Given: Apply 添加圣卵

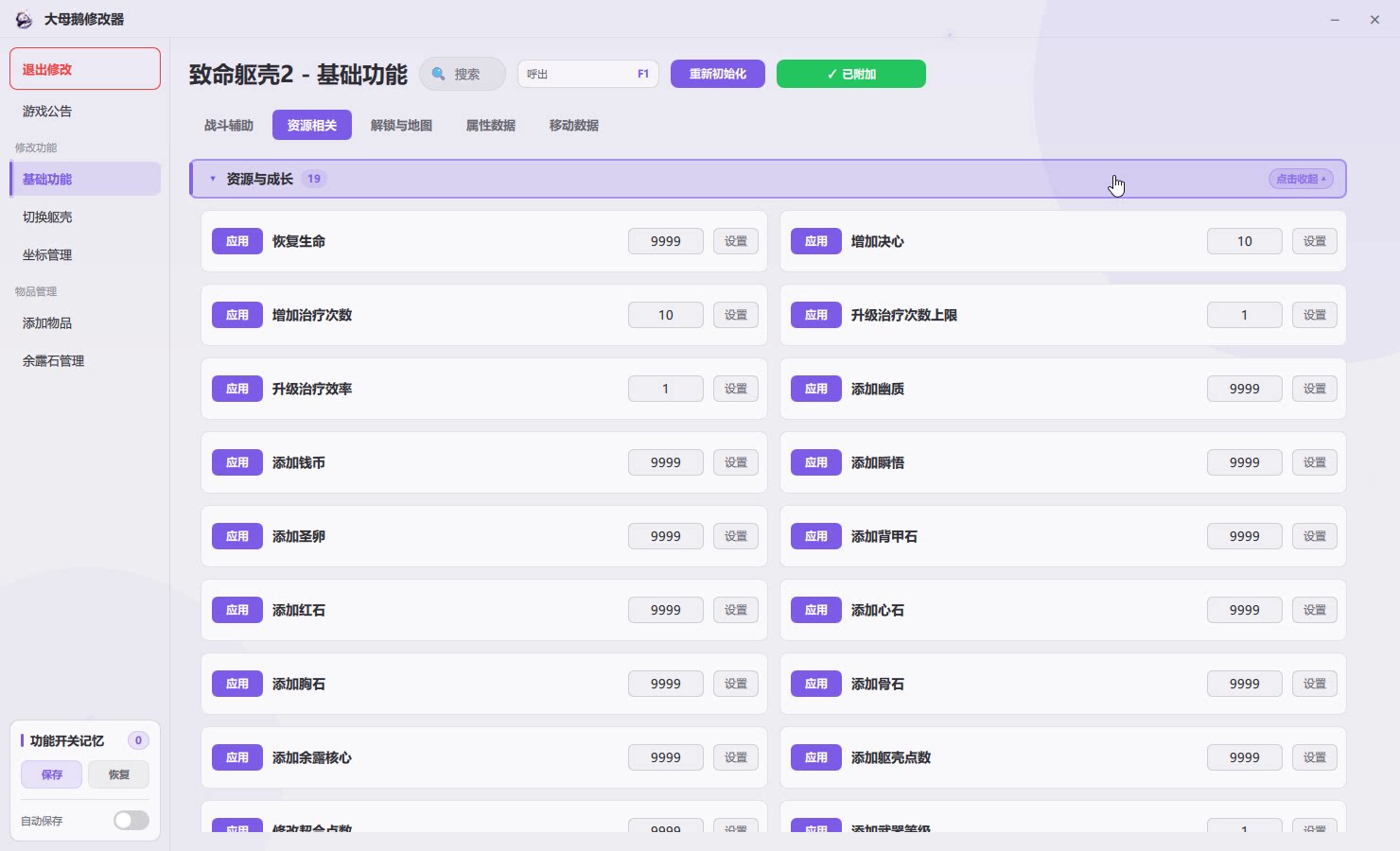Looking at the screenshot, I should [x=237, y=536].
